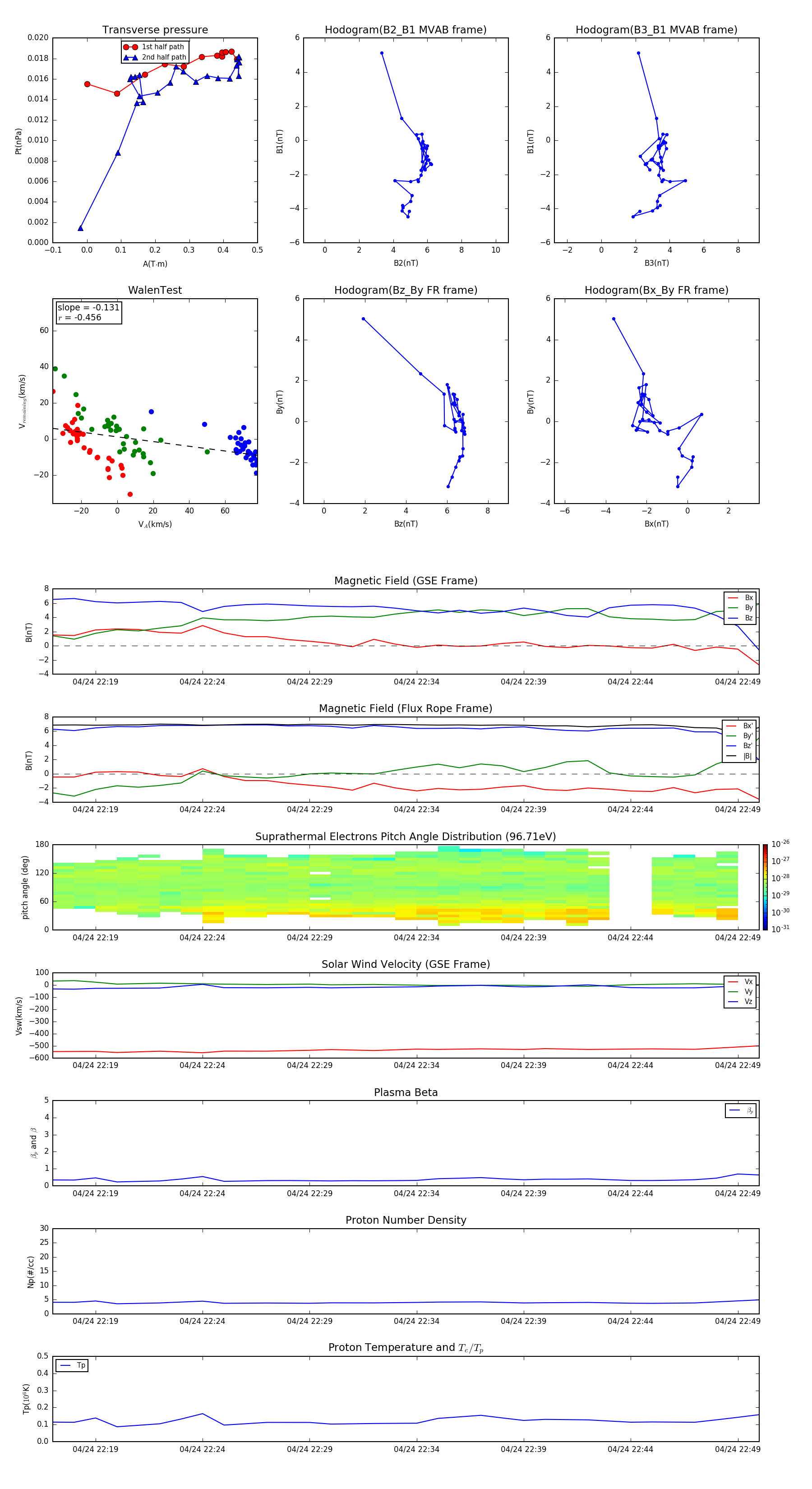
Task: Click the Magnetic Field (GSE Frame) title
Action: pyautogui.click(x=406, y=581)
